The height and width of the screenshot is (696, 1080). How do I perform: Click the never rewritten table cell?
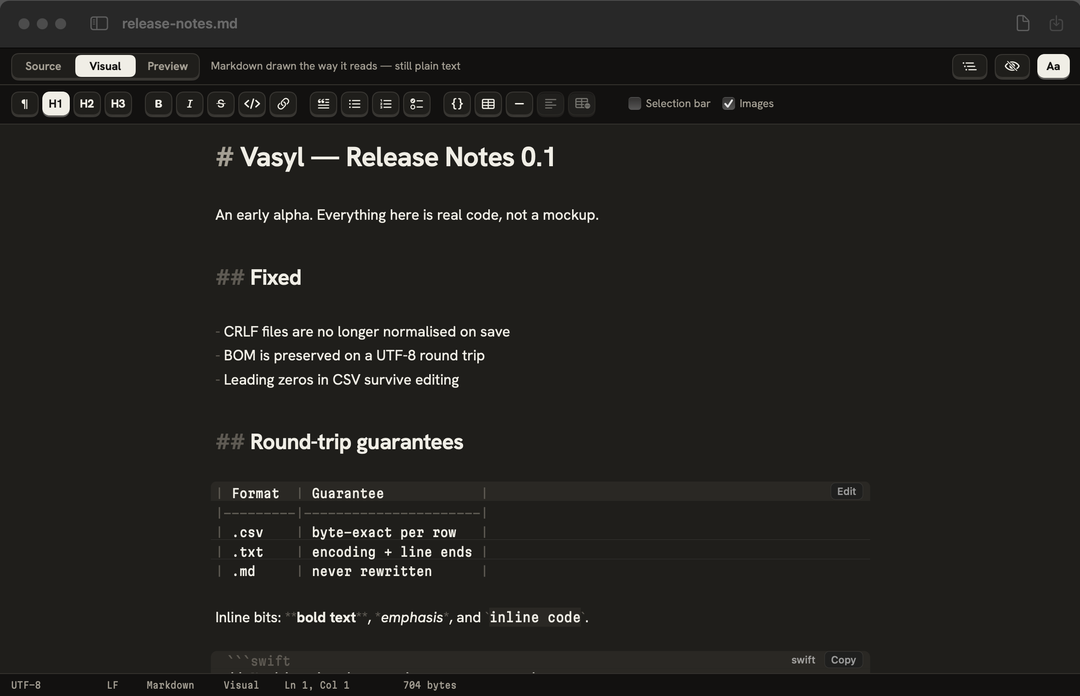372,571
